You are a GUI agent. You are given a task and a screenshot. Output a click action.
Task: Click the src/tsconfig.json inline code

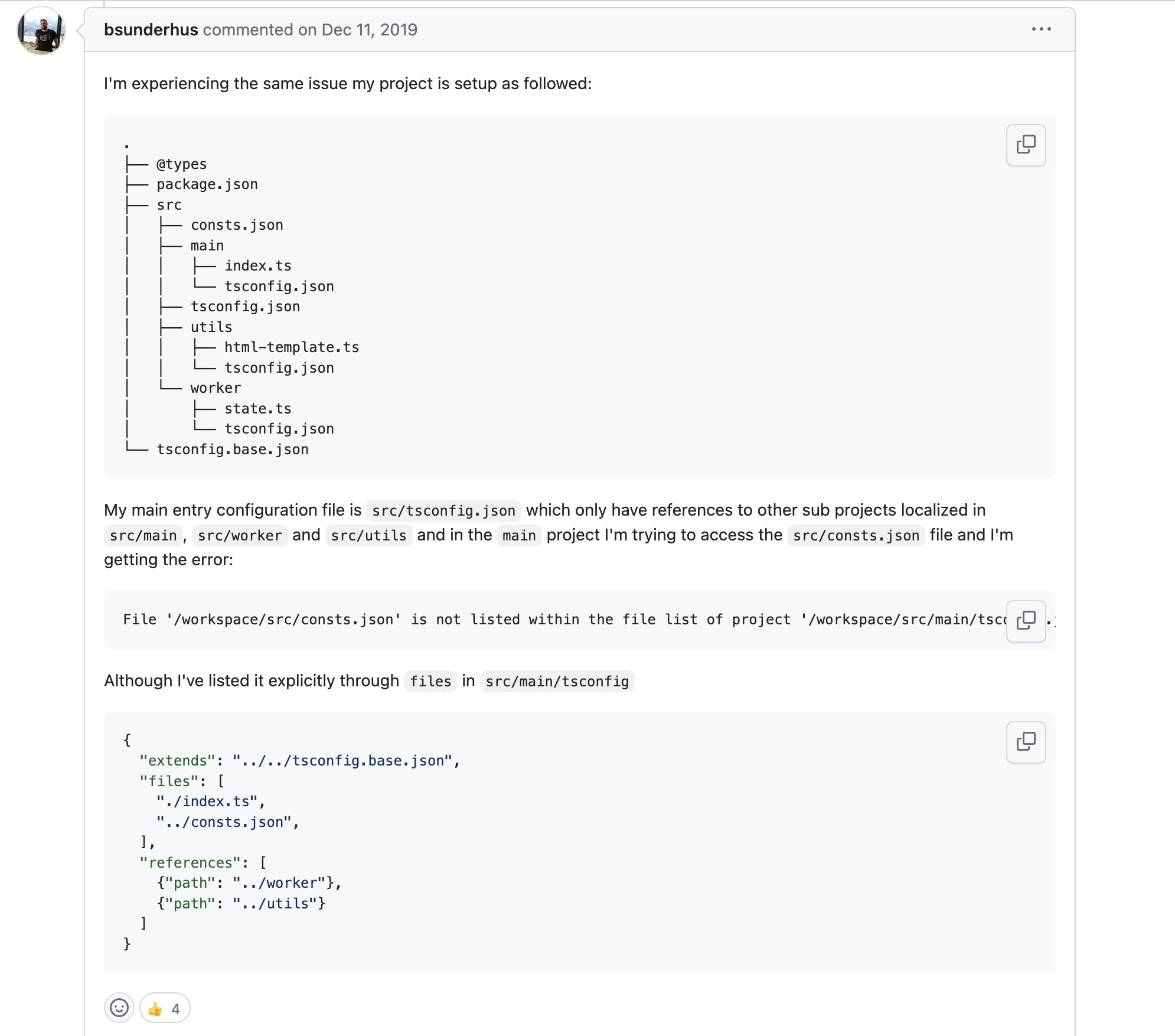click(x=443, y=511)
